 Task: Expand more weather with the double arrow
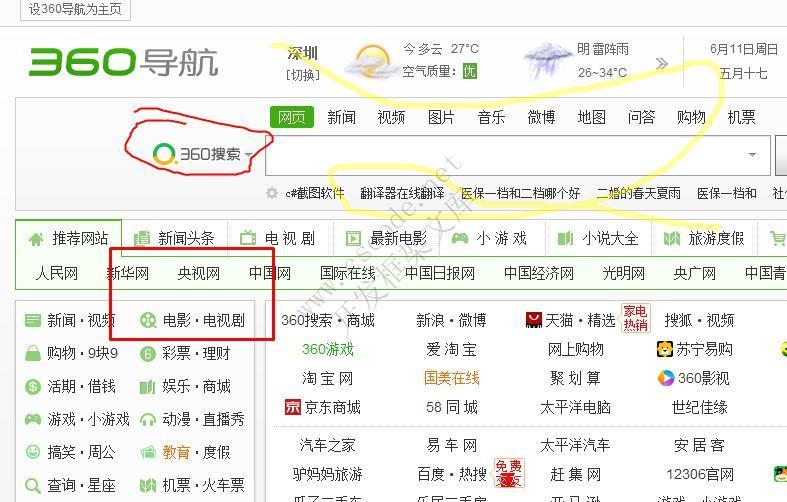[661, 63]
